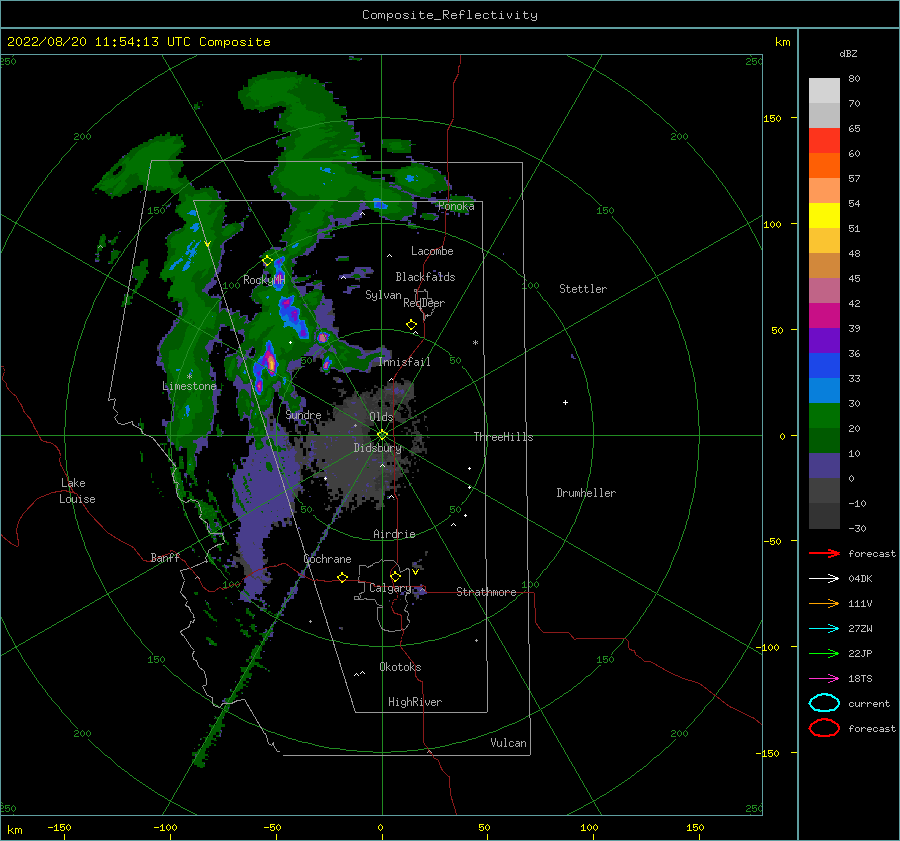Click the Banff town label

click(165, 558)
